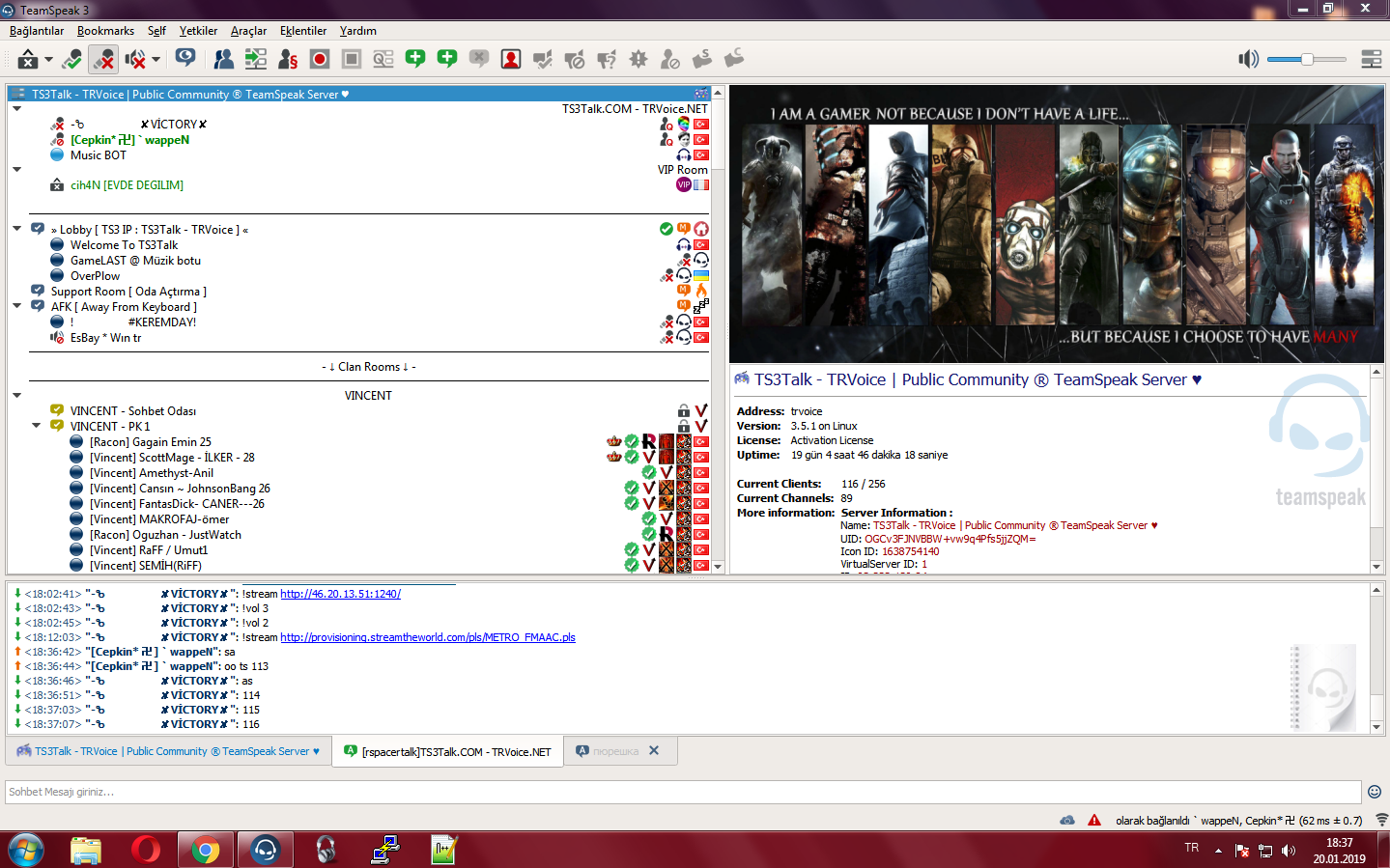Select the GameLAST @ Müzik botu user

click(x=135, y=261)
